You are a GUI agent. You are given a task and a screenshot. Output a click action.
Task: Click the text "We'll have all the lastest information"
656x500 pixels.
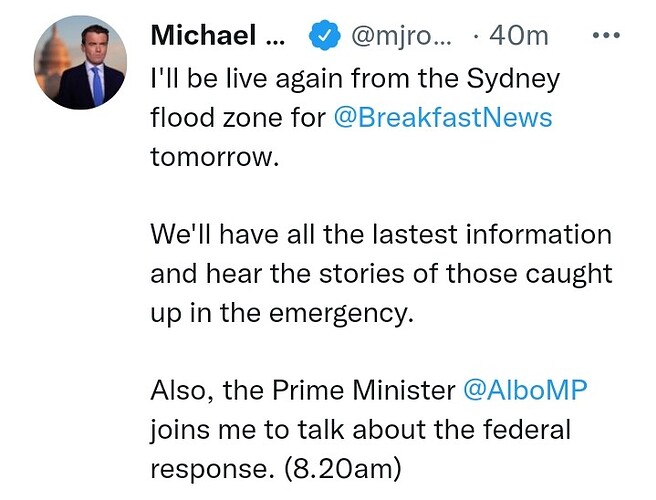click(380, 235)
